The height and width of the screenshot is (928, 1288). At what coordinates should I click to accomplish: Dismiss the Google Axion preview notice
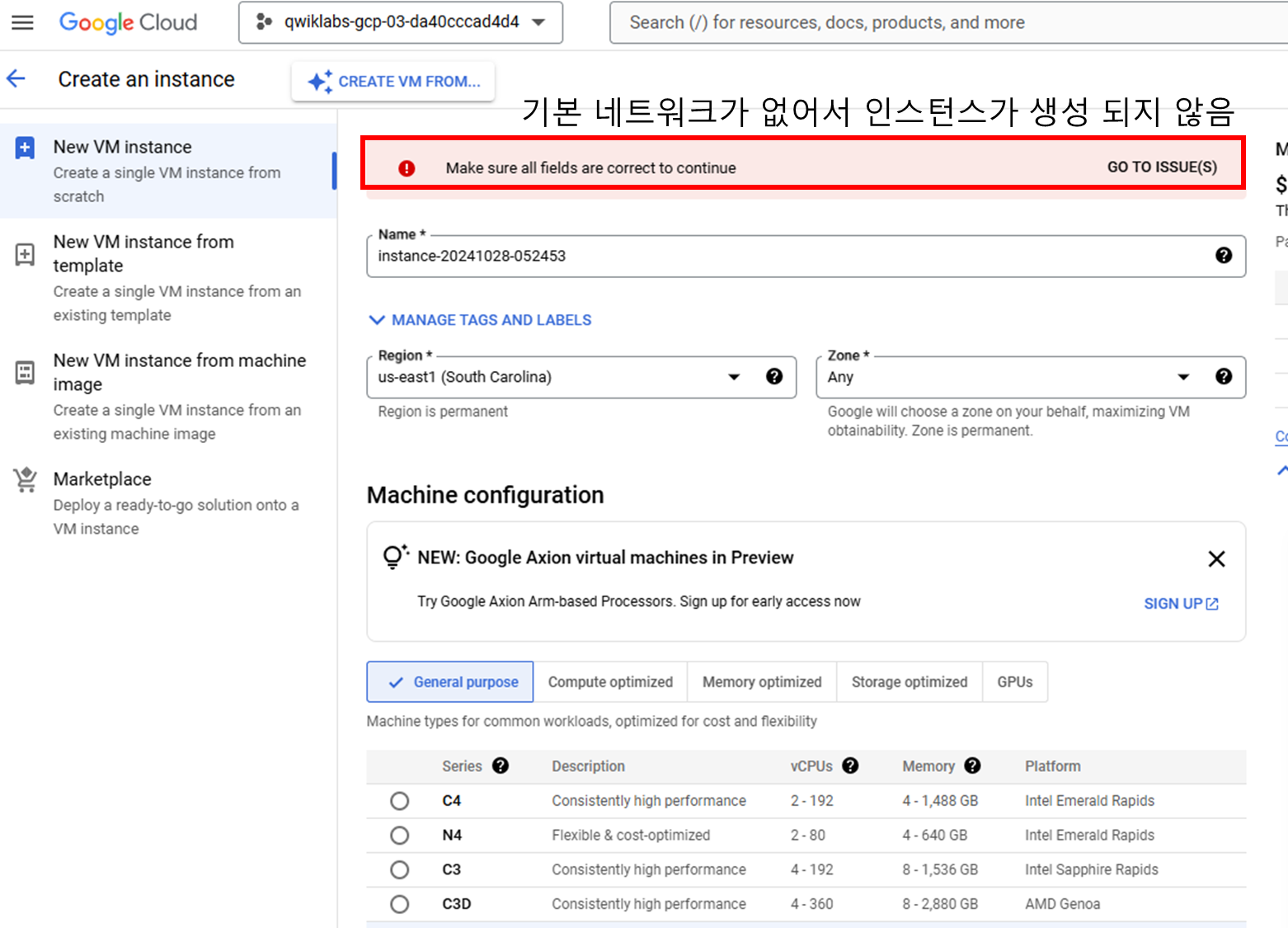(1216, 559)
